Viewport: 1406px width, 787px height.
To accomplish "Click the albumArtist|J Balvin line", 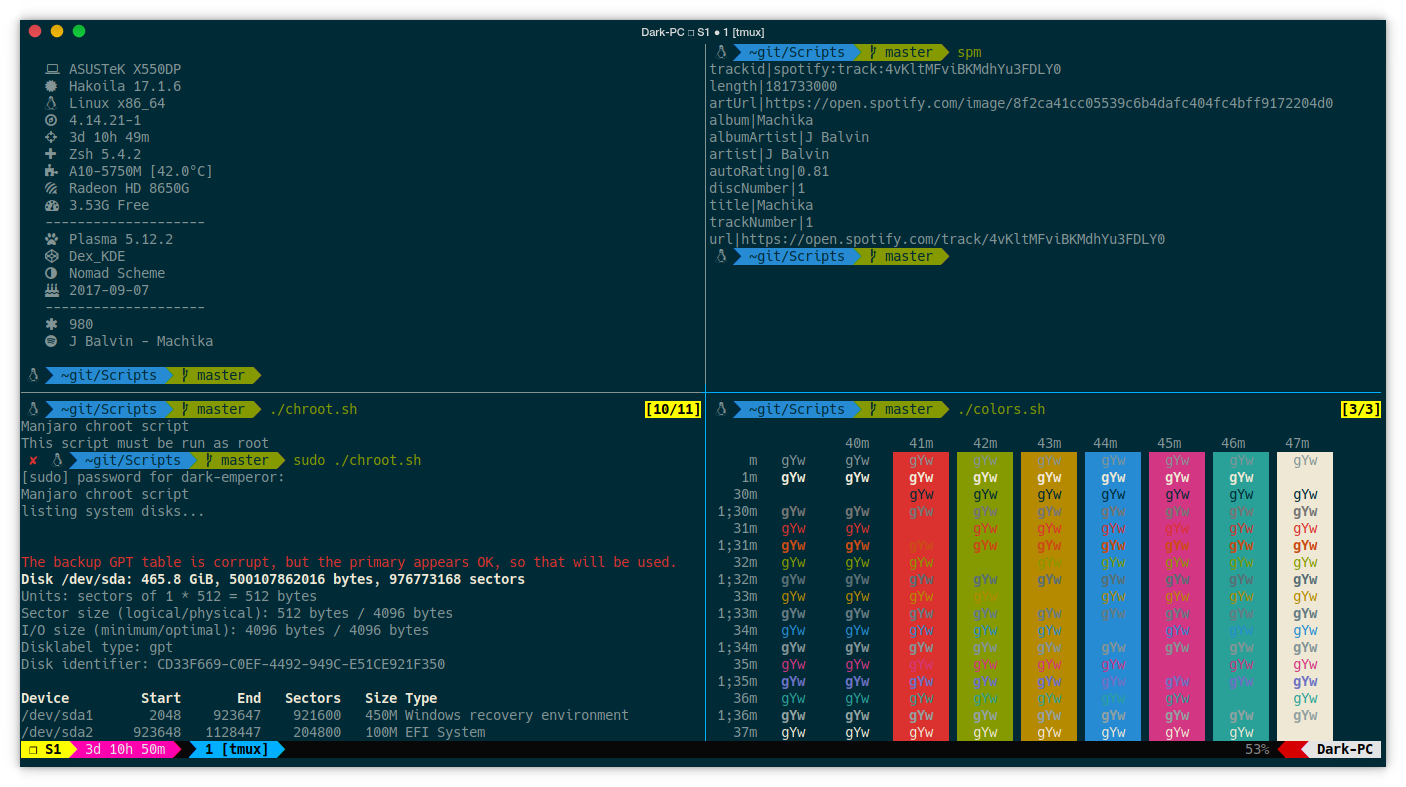I will pyautogui.click(x=789, y=138).
